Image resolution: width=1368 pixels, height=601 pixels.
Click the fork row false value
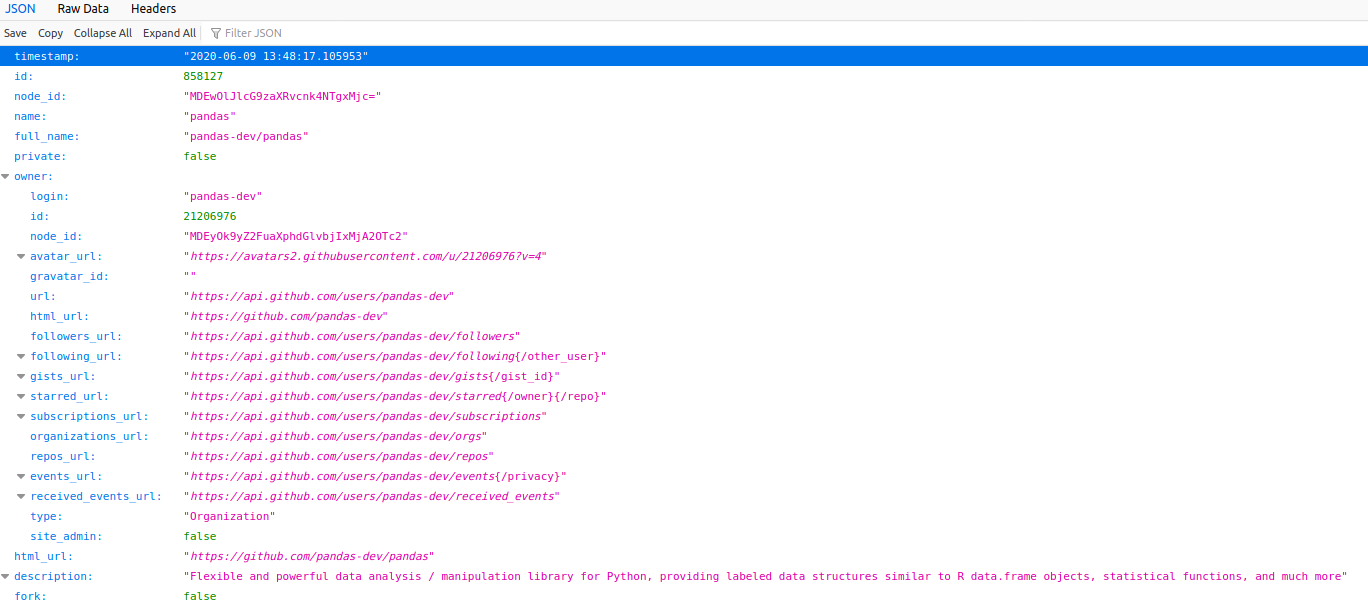click(200, 596)
